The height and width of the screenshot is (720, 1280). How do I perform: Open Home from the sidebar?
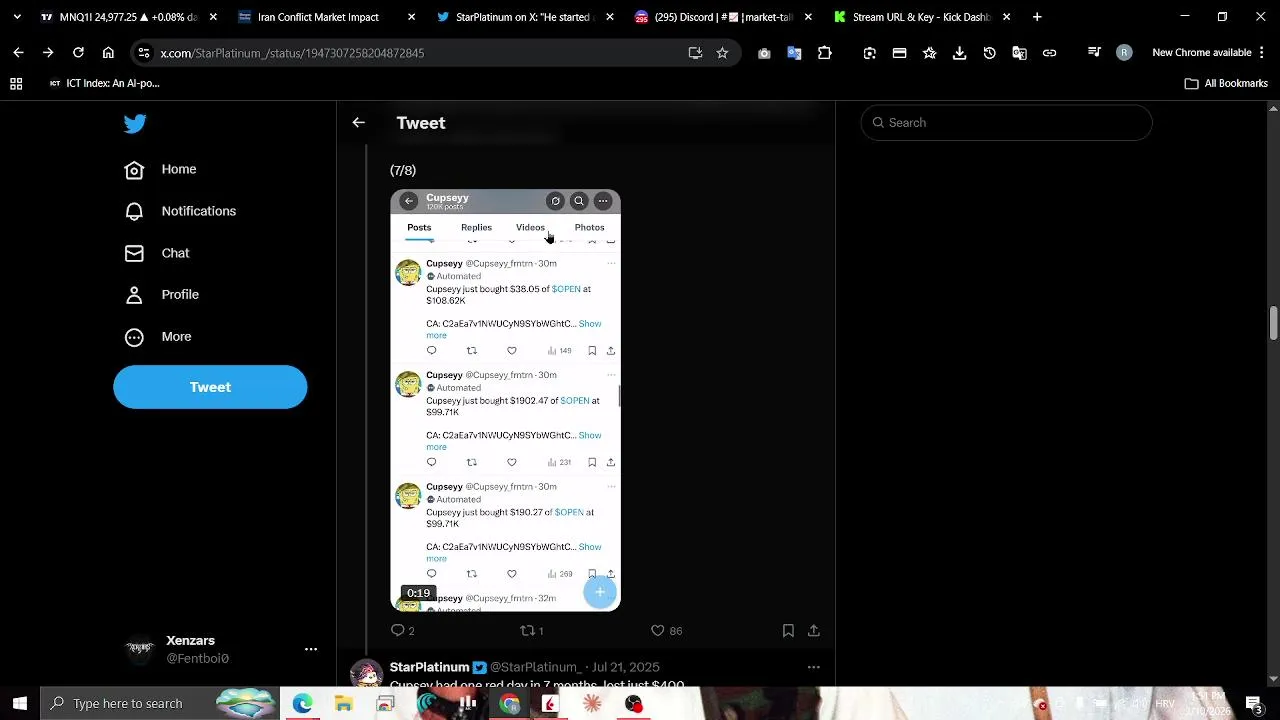160,169
